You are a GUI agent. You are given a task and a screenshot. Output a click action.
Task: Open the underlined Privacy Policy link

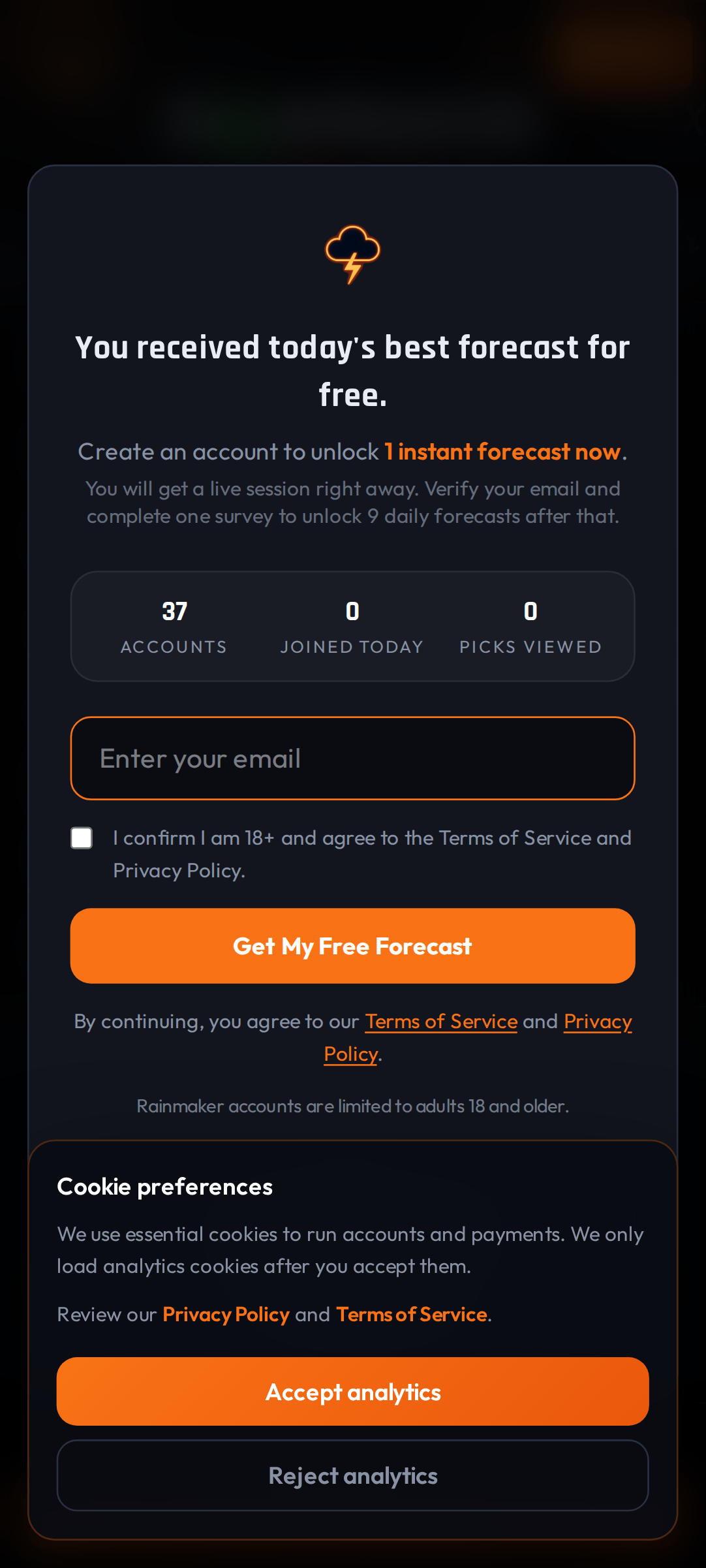tap(597, 1022)
